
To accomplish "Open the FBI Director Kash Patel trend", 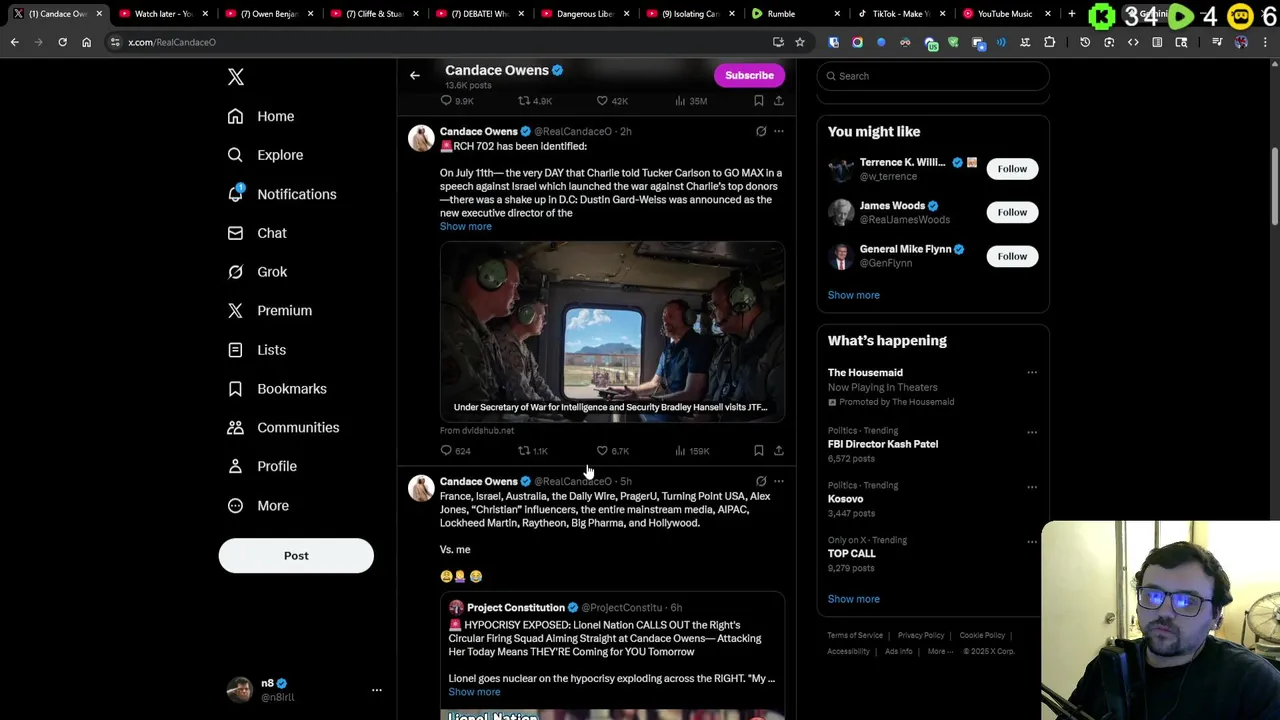I will tap(882, 444).
